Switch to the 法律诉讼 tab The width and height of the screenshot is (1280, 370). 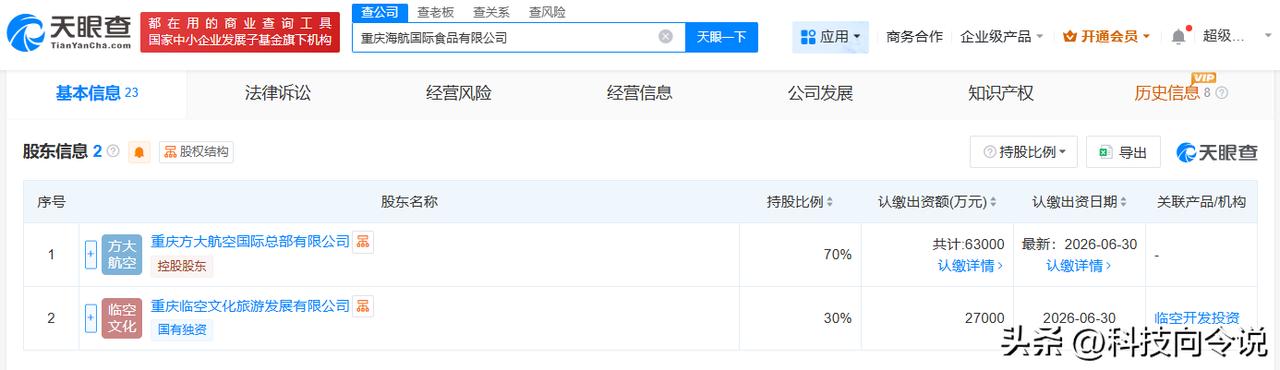[x=278, y=93]
